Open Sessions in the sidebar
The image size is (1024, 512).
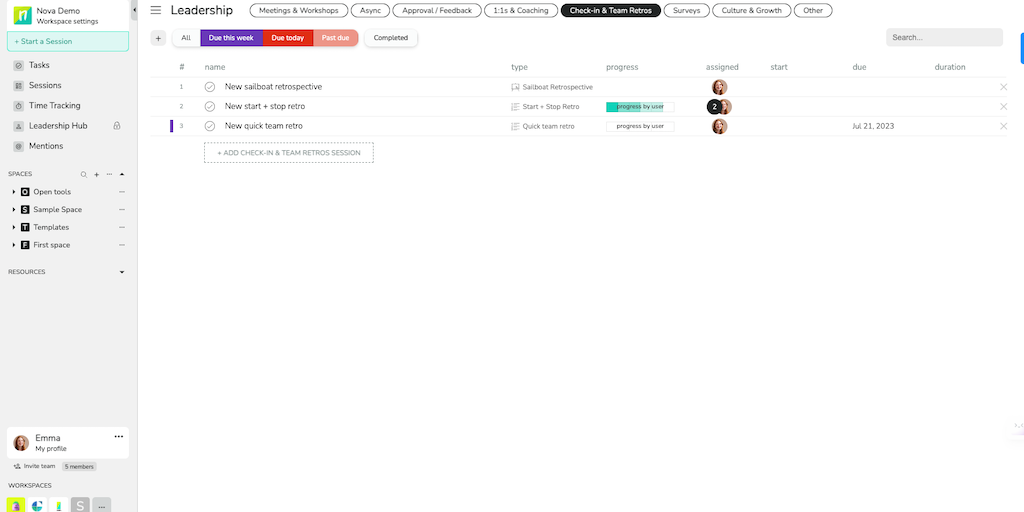point(45,86)
